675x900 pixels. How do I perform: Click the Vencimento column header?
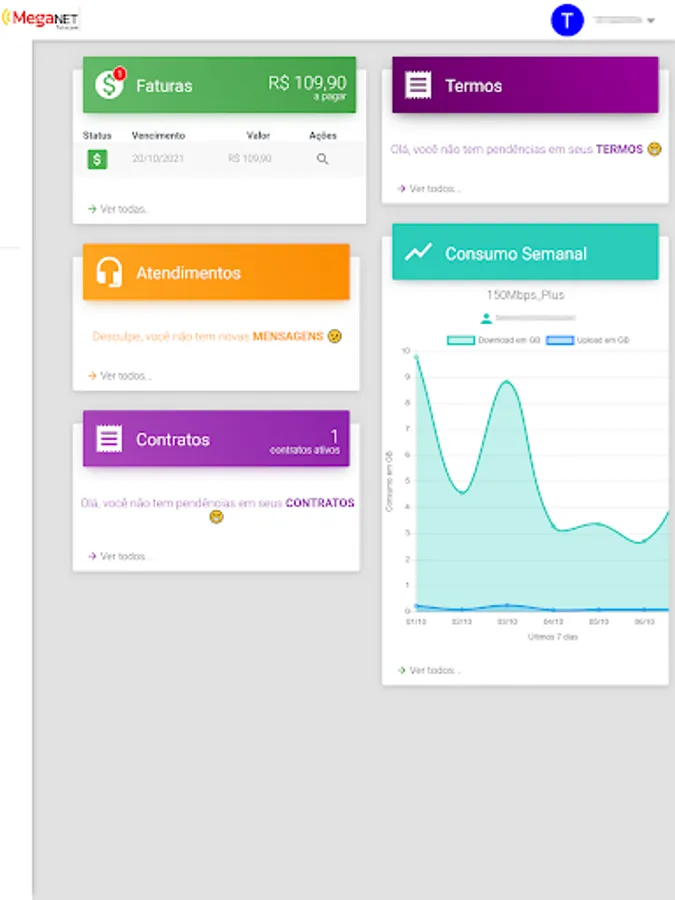point(158,135)
